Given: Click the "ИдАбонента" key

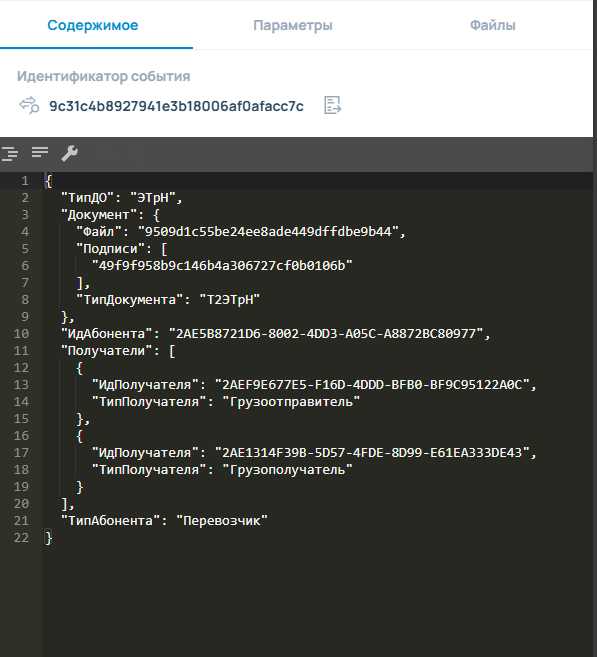Looking at the screenshot, I should click(106, 333).
